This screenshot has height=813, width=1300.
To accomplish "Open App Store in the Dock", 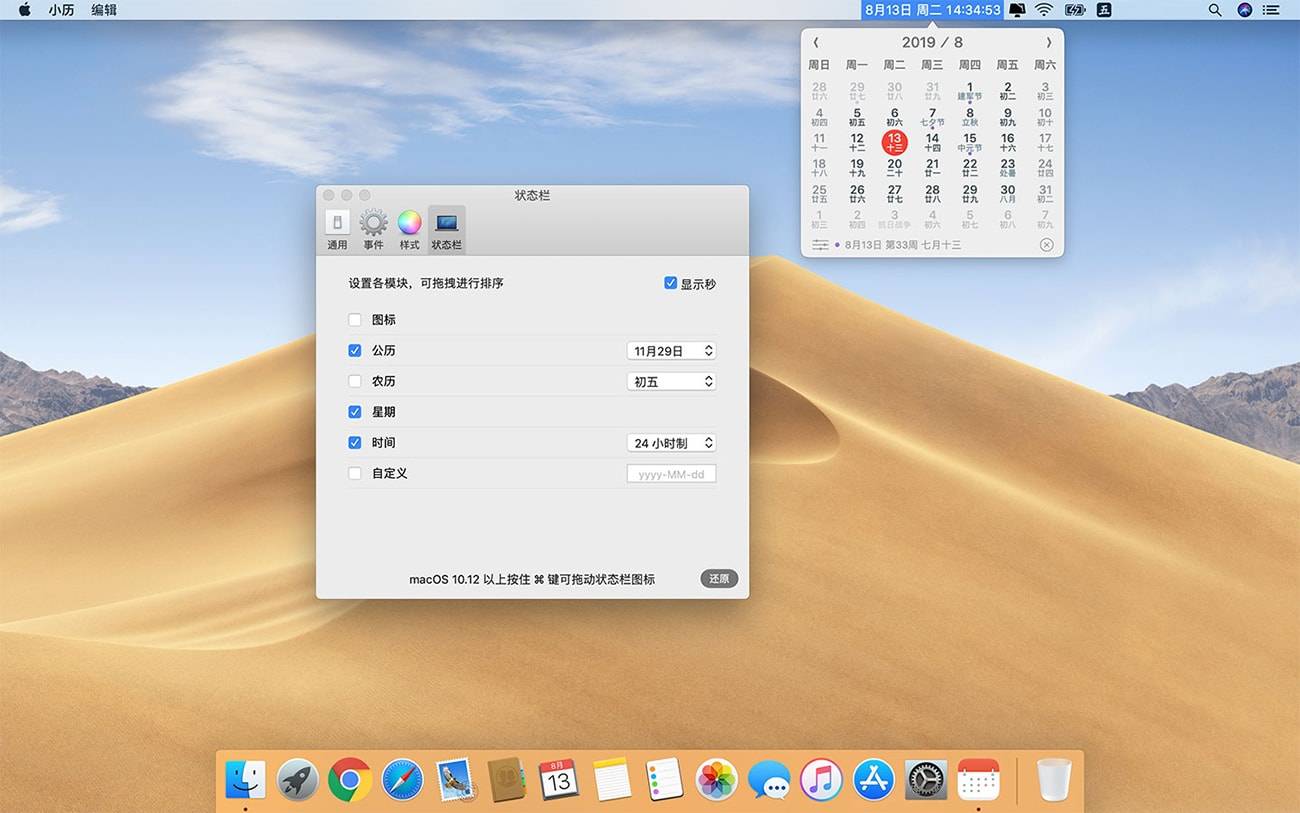I will coord(873,780).
